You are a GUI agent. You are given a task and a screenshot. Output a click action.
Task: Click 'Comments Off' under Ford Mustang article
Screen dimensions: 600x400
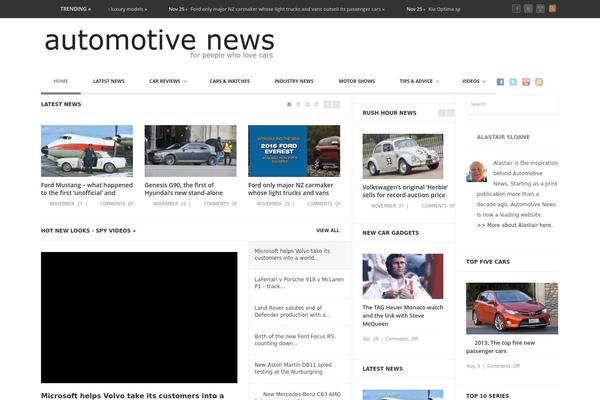[116, 204]
